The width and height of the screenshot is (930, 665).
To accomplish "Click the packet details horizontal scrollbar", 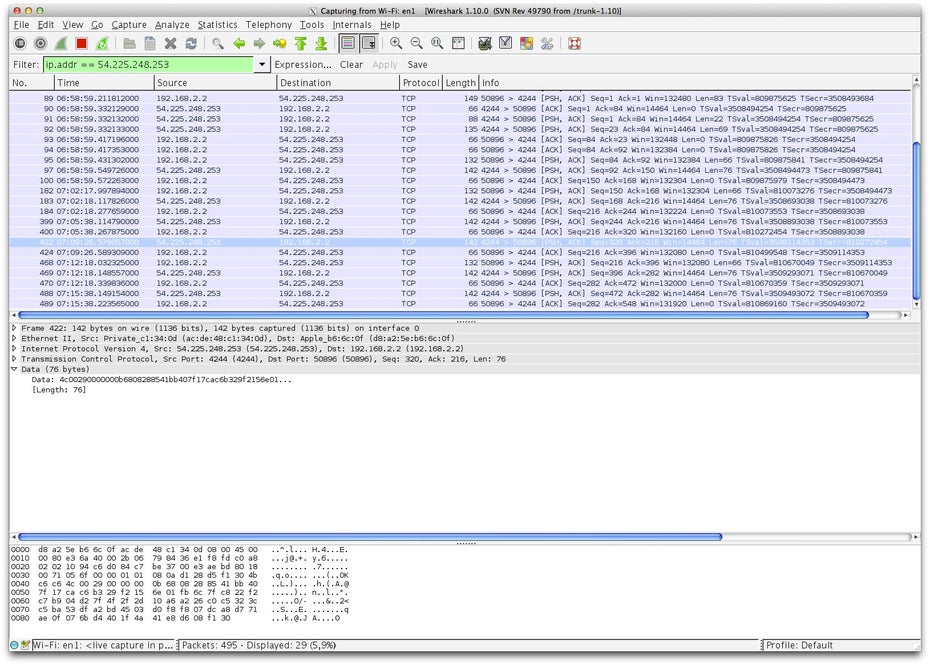I will tap(370, 536).
